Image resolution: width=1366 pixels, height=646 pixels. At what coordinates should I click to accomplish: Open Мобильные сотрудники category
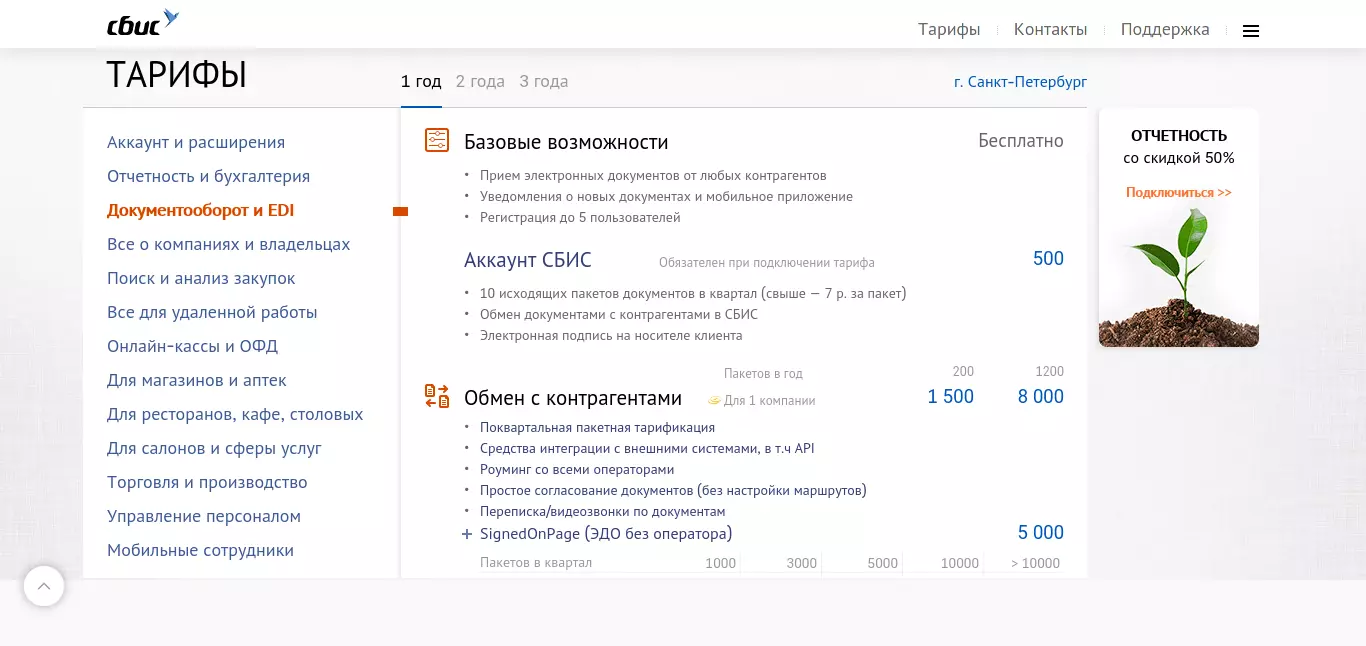click(x=200, y=550)
